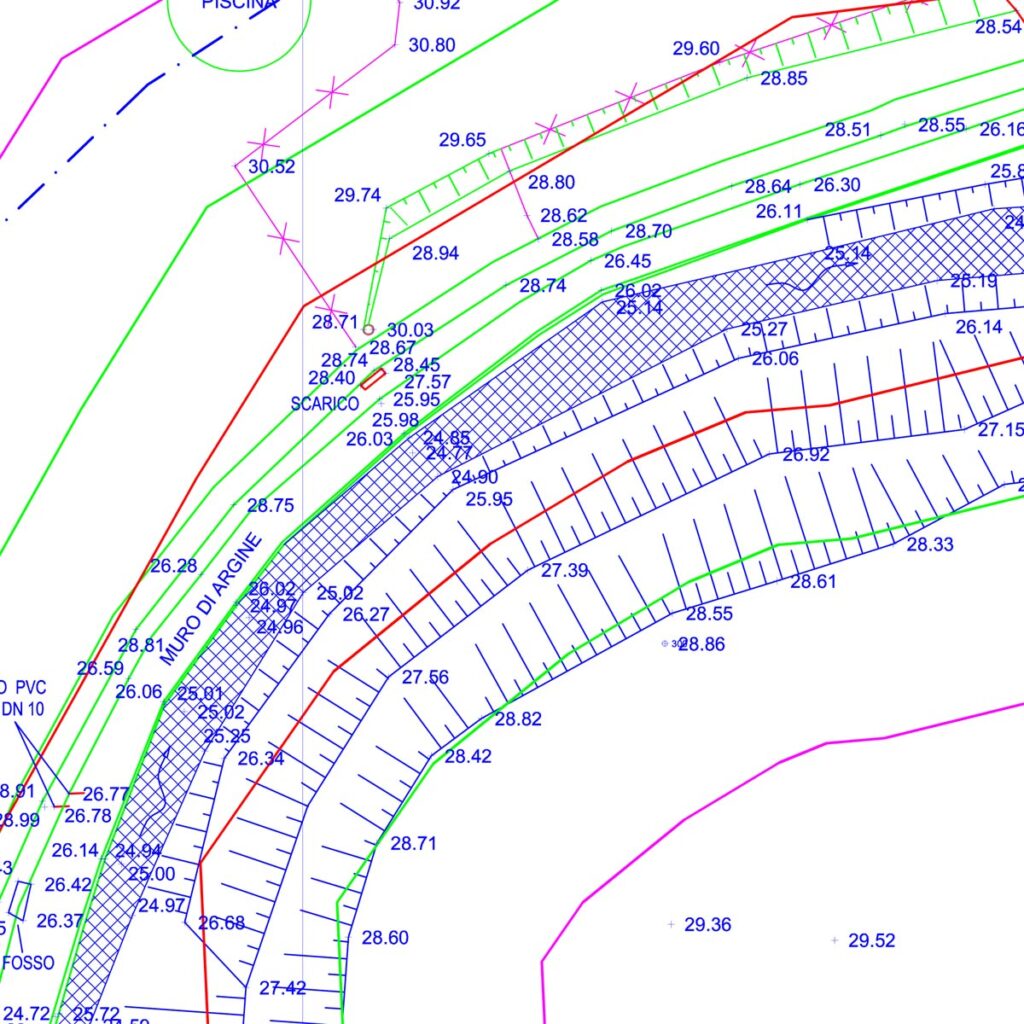
Task: Select elevation label 28.40
Action: pyautogui.click(x=332, y=378)
